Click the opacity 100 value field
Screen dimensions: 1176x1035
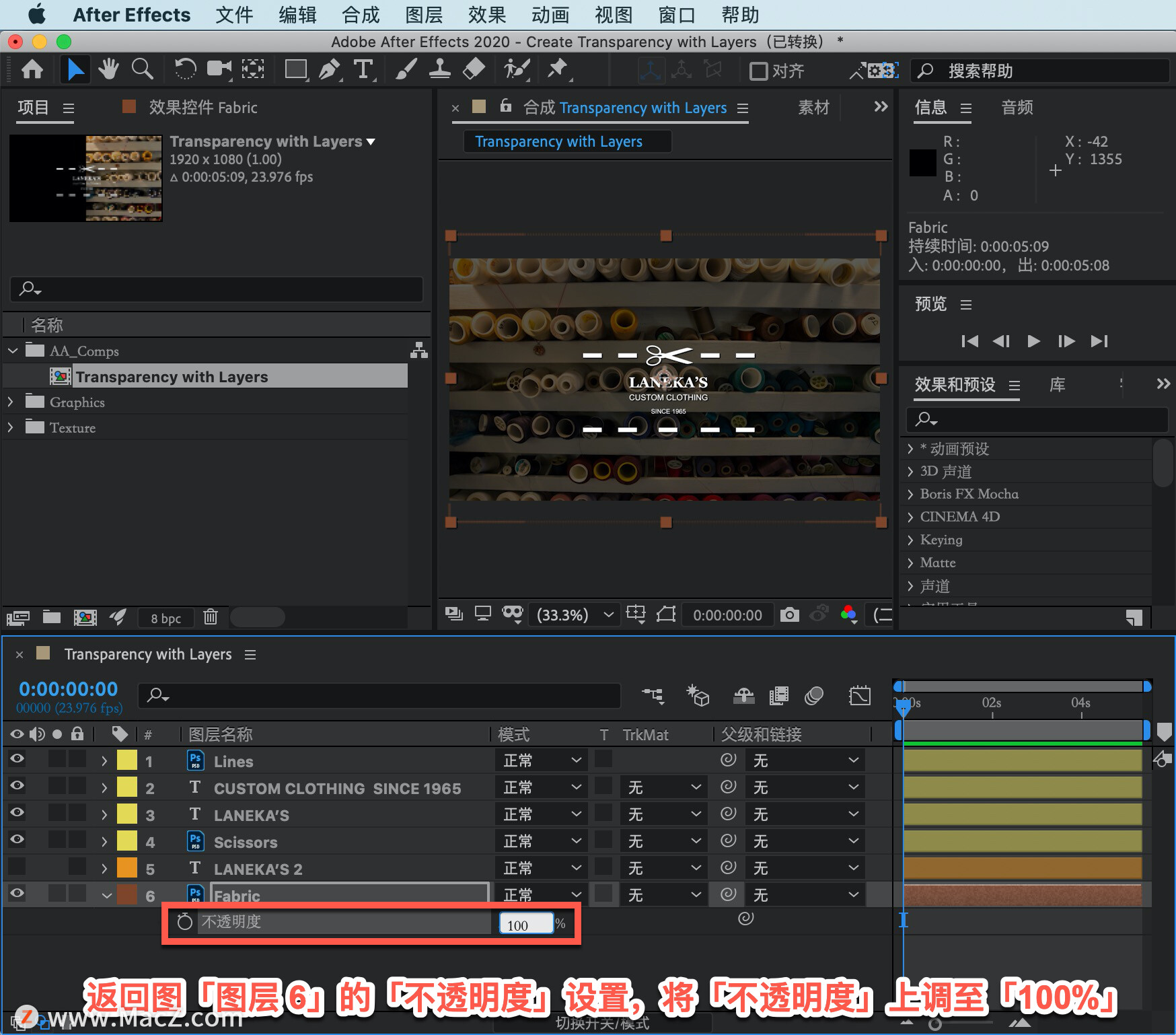[x=525, y=924]
